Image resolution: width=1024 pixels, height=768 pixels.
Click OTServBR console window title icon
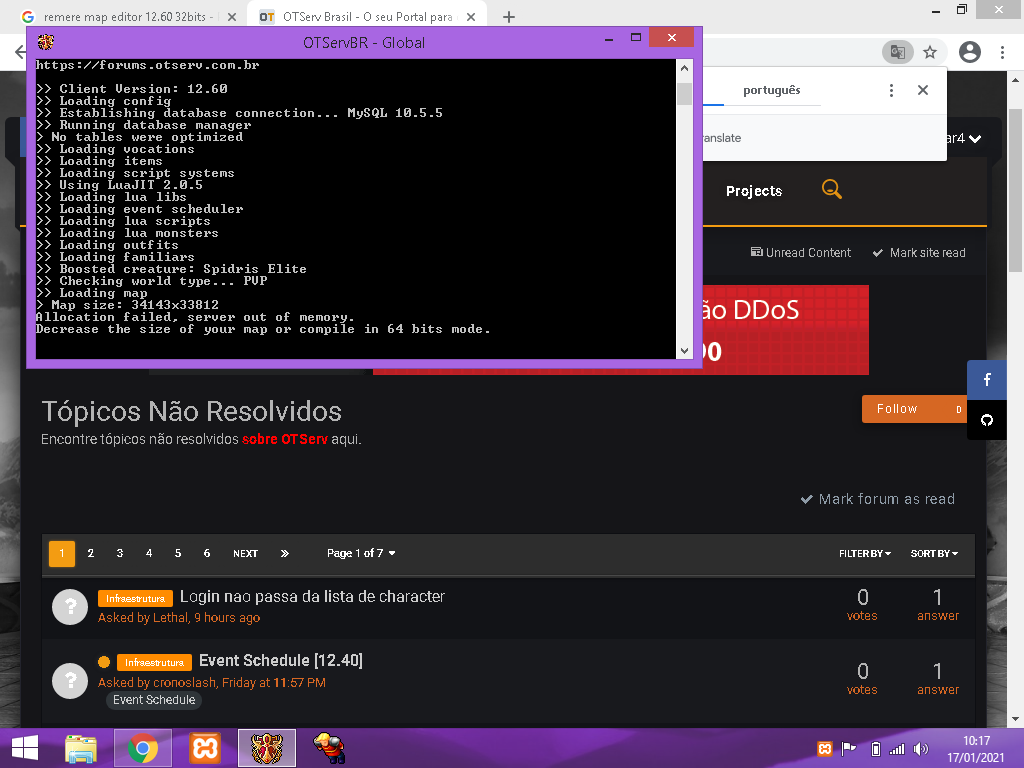[46, 42]
